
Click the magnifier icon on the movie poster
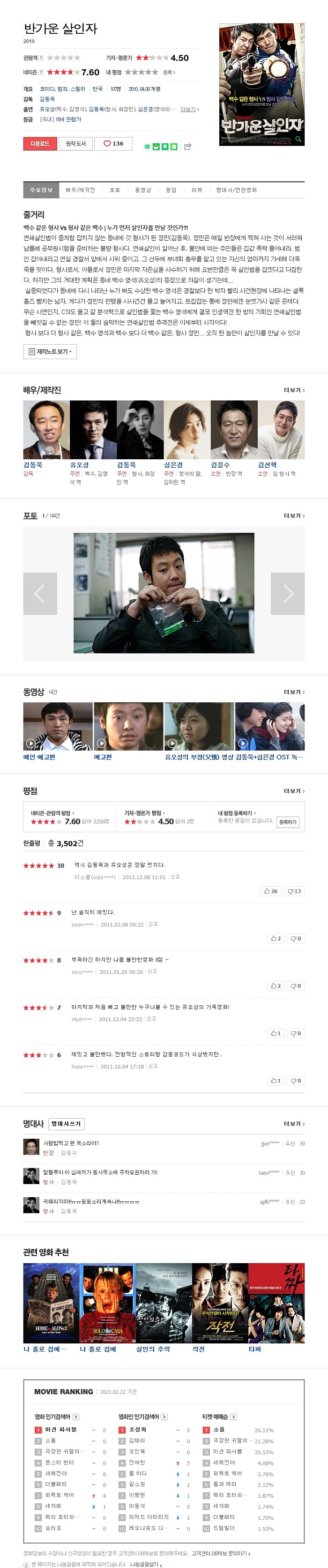(x=298, y=139)
